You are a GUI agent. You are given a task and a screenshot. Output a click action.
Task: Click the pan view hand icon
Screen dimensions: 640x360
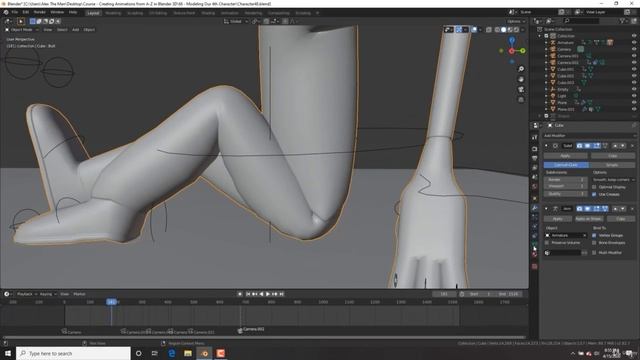click(x=521, y=79)
